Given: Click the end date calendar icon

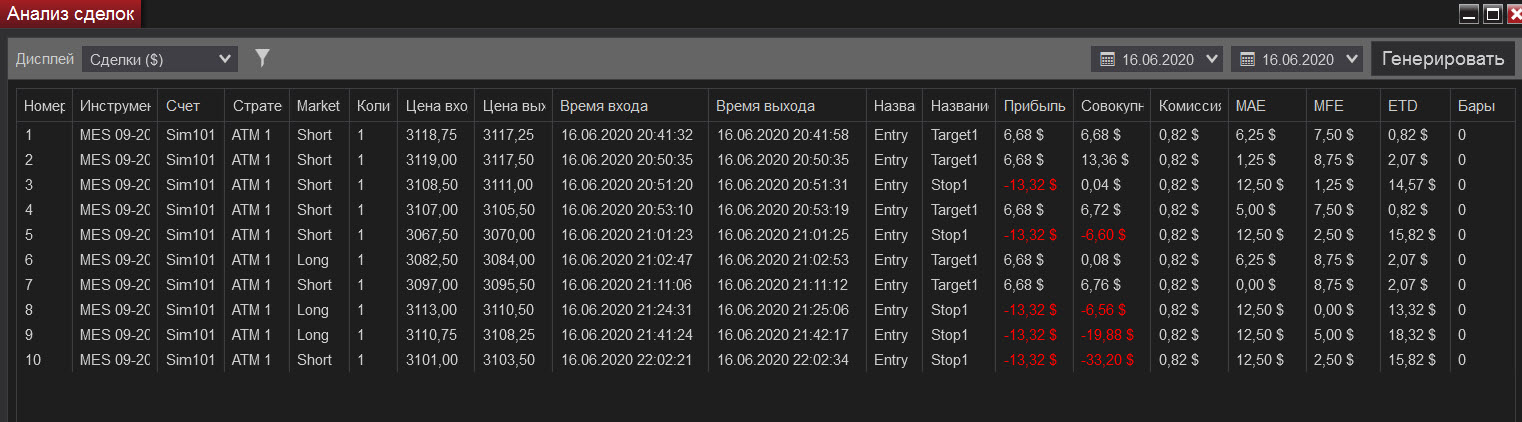Looking at the screenshot, I should [1247, 60].
